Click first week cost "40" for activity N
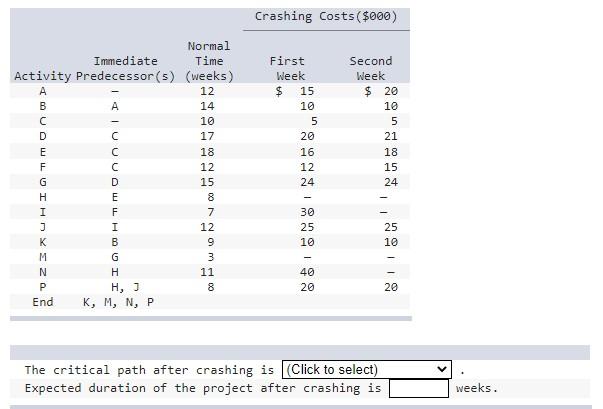This screenshot has width=603, height=409. coord(307,272)
